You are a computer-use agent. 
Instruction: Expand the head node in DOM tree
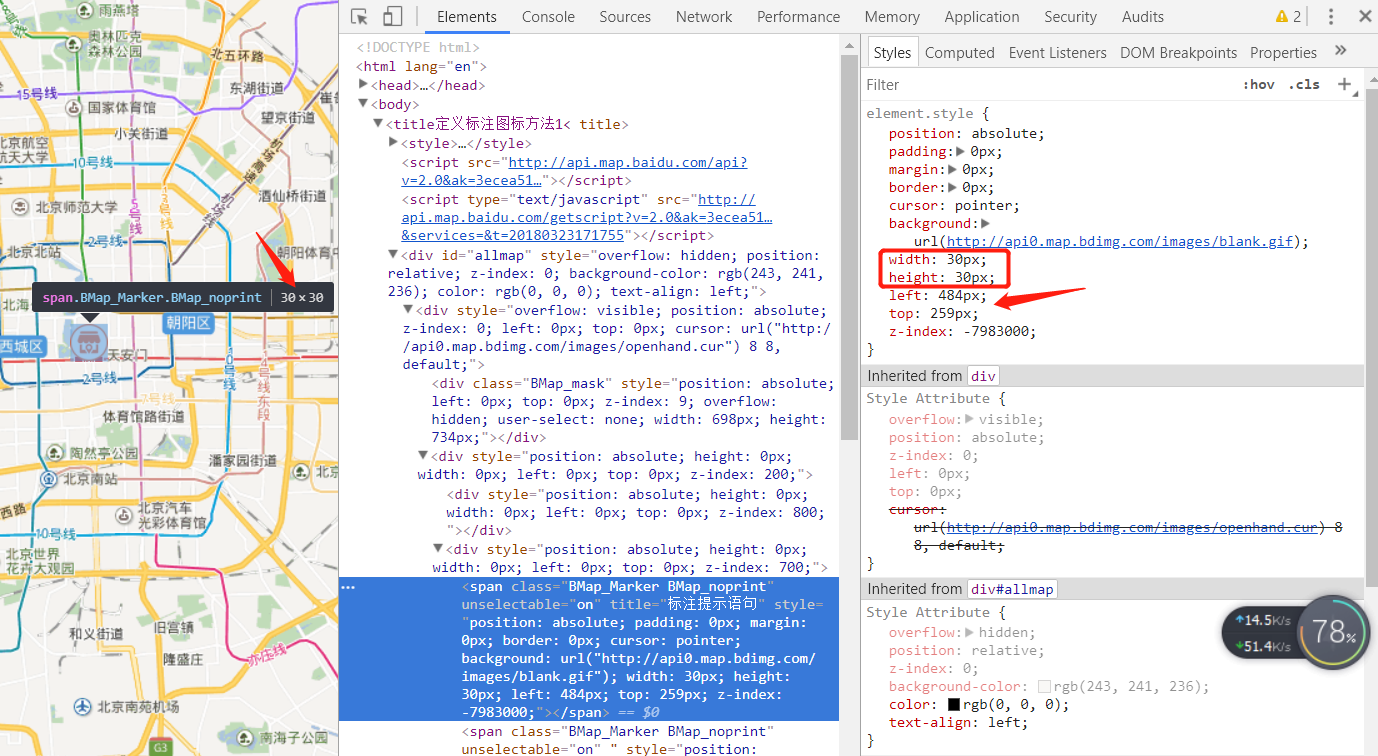click(x=363, y=85)
